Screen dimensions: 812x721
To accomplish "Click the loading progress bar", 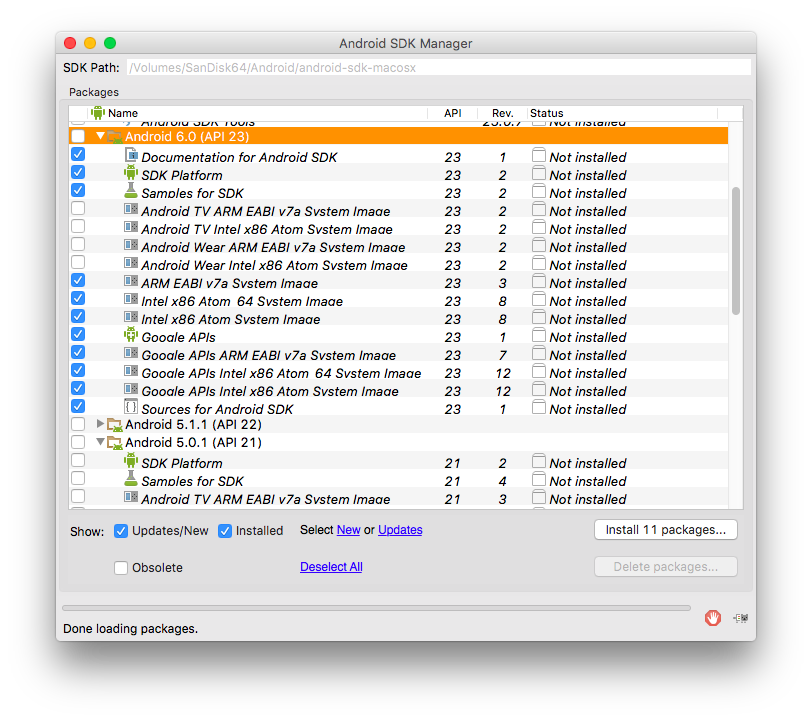I will tap(376, 608).
